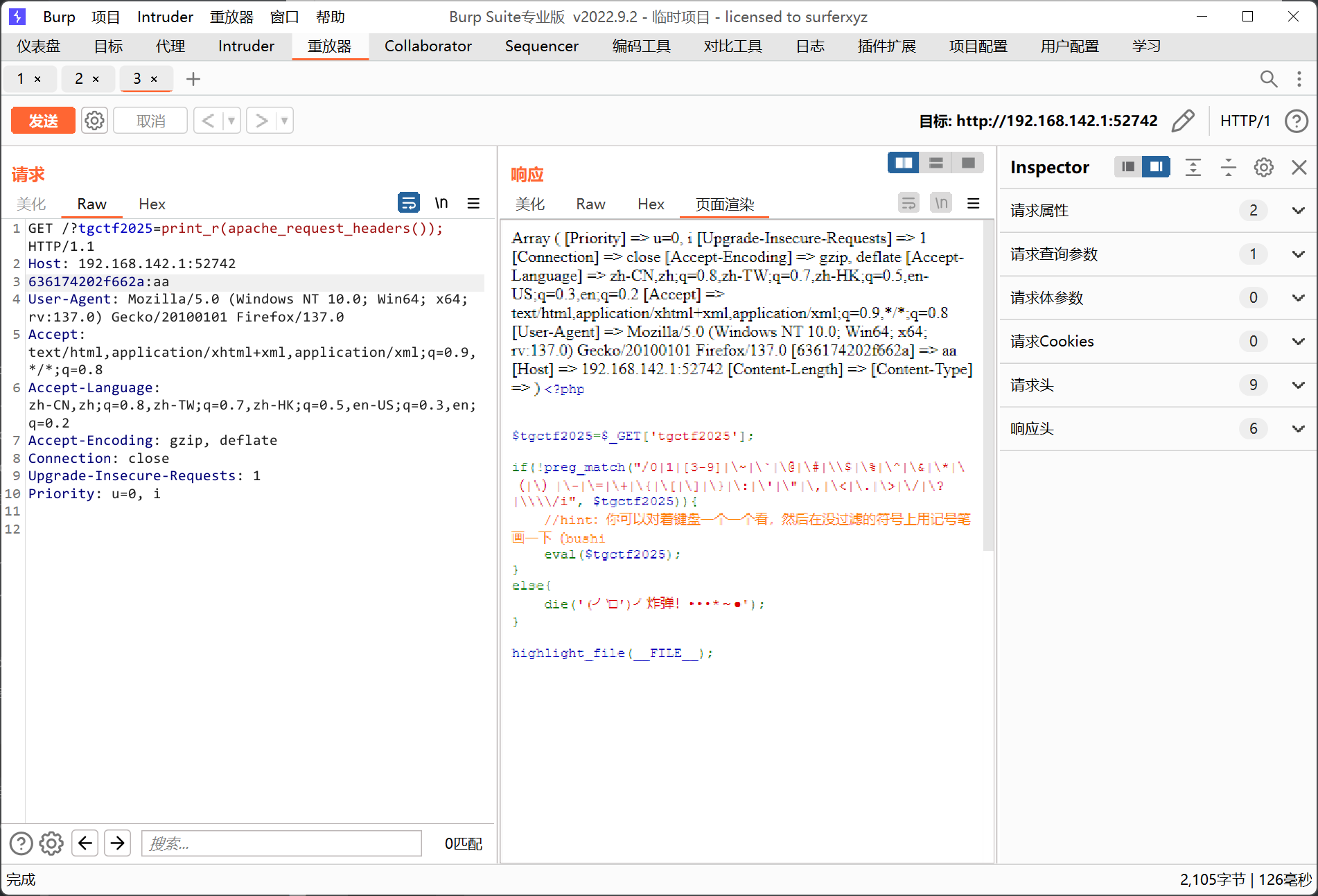Open the send options gear beside 发送
Viewport: 1318px width, 896px height.
click(x=94, y=121)
